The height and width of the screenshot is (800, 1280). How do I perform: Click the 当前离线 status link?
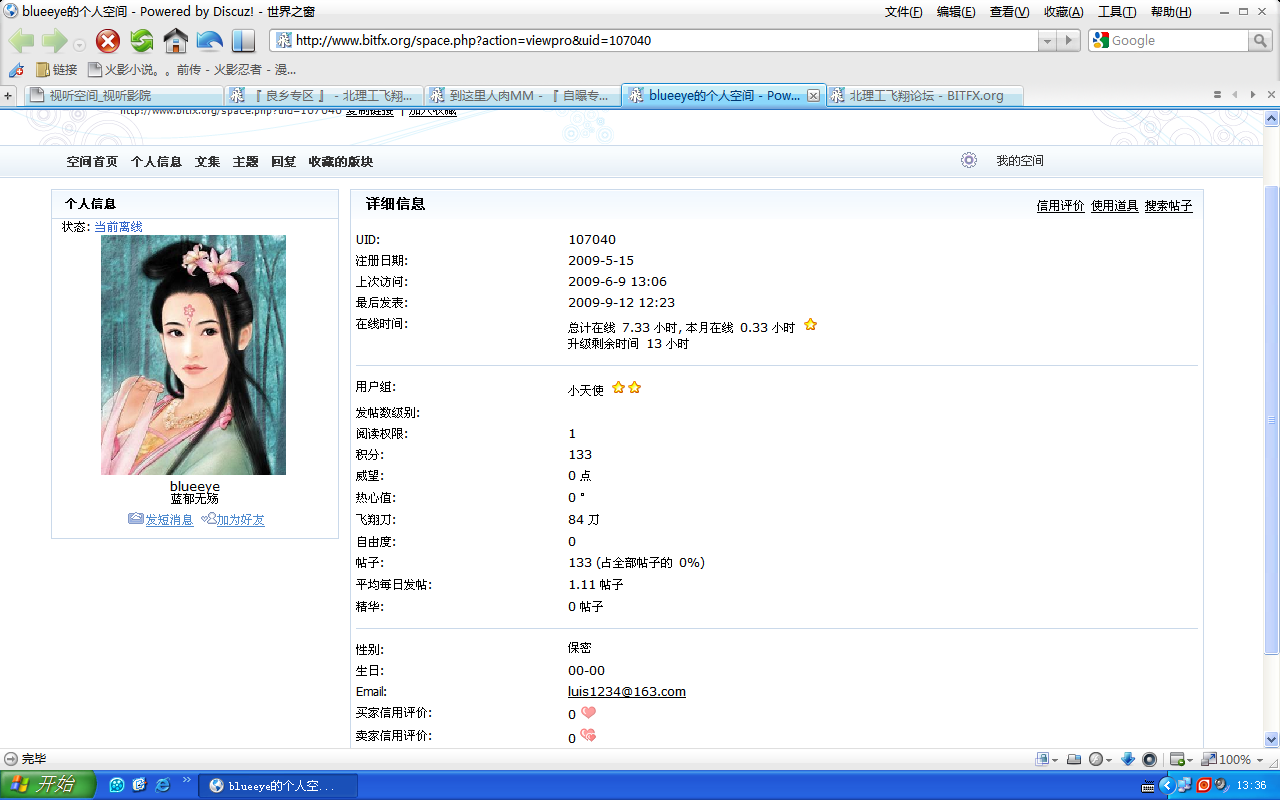(x=118, y=227)
